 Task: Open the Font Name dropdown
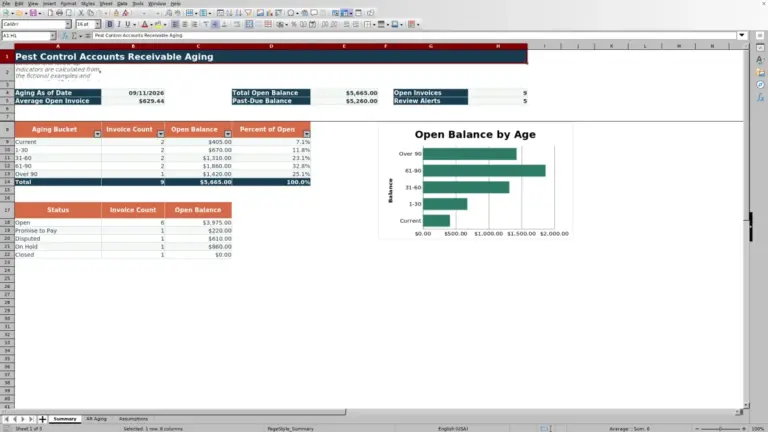[68, 24]
